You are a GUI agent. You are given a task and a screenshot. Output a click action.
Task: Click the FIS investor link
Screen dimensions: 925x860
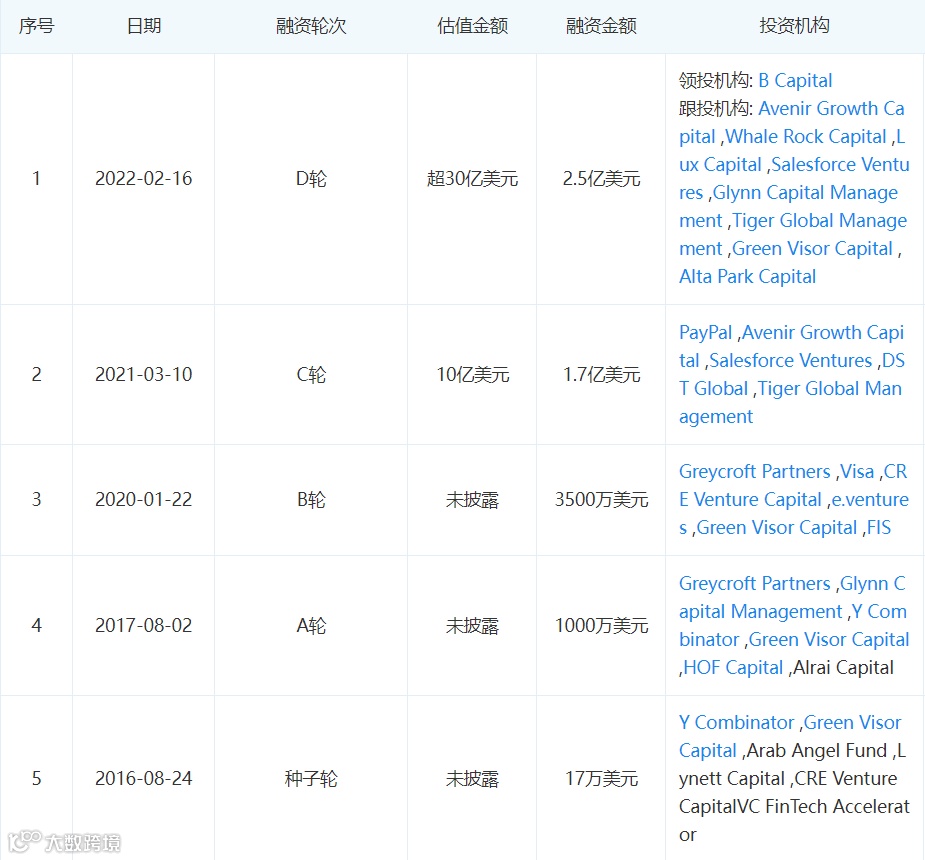pyautogui.click(x=878, y=527)
